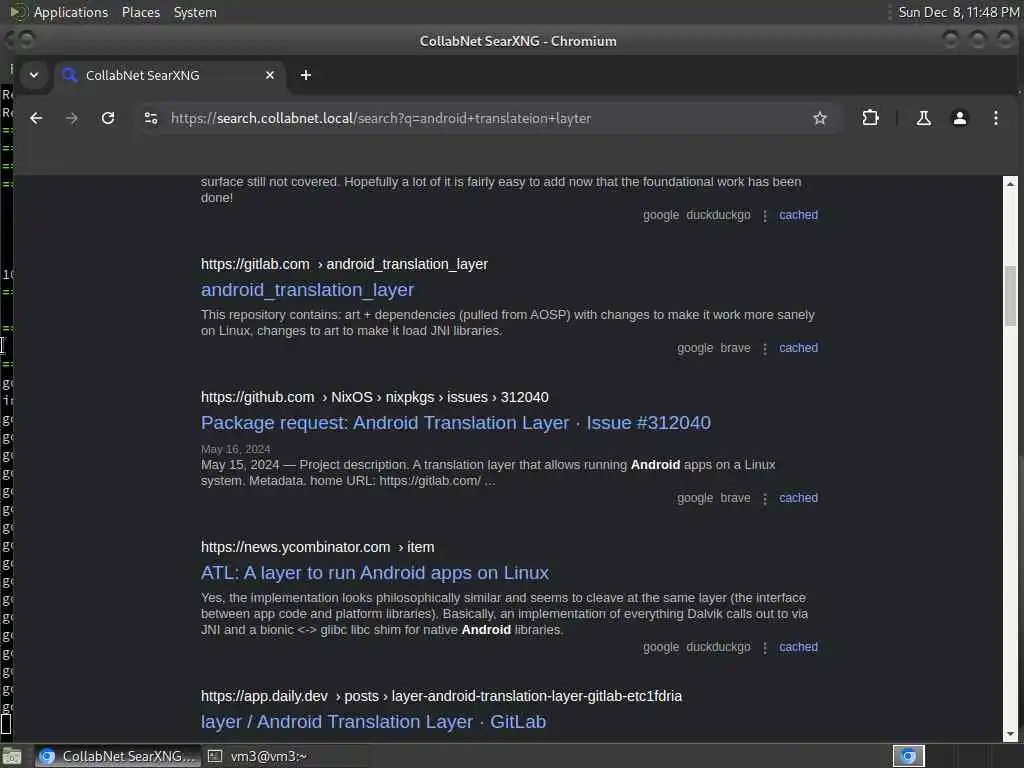Open layer / Android Translation Layer GitLab link
Viewport: 1024px width, 768px height.
[373, 722]
